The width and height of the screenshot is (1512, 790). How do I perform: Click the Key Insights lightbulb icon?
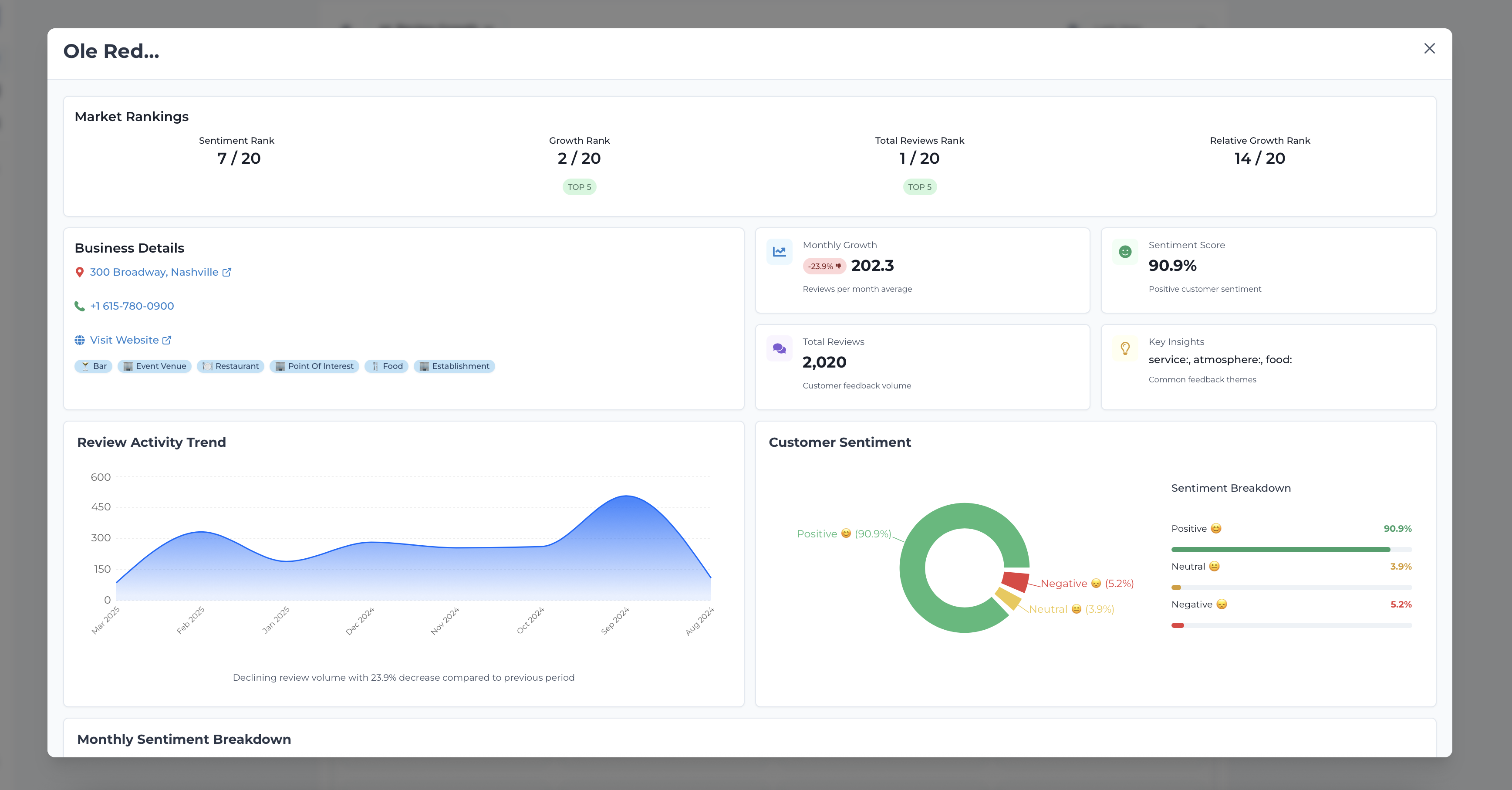tap(1124, 349)
